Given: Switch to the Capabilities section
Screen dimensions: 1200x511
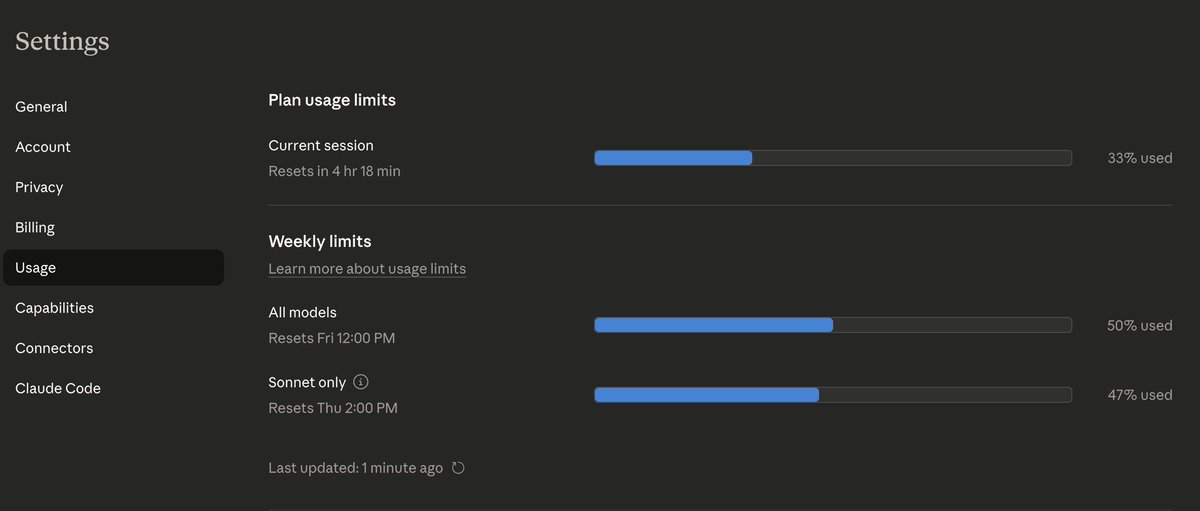Looking at the screenshot, I should pos(54,308).
